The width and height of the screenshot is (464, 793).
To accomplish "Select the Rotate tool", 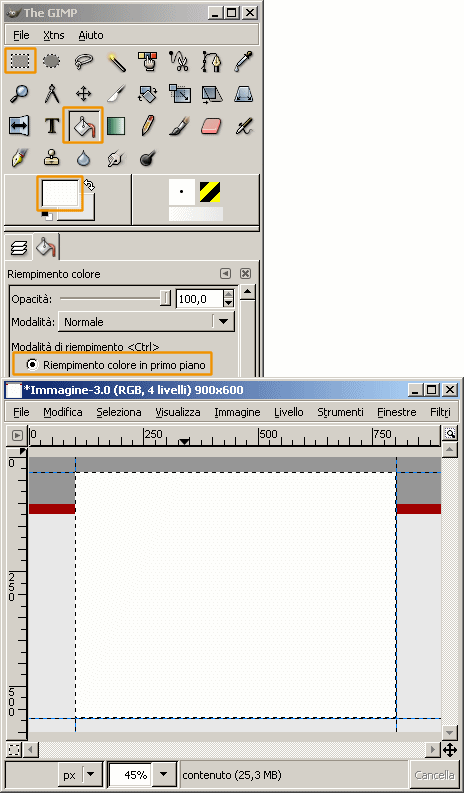I will click(x=147, y=94).
